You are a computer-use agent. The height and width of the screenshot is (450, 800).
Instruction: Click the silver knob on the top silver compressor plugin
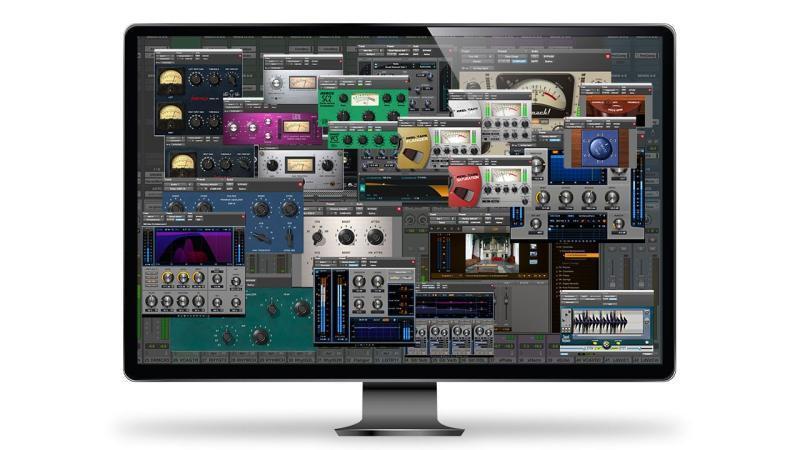pyautogui.click(x=276, y=83)
